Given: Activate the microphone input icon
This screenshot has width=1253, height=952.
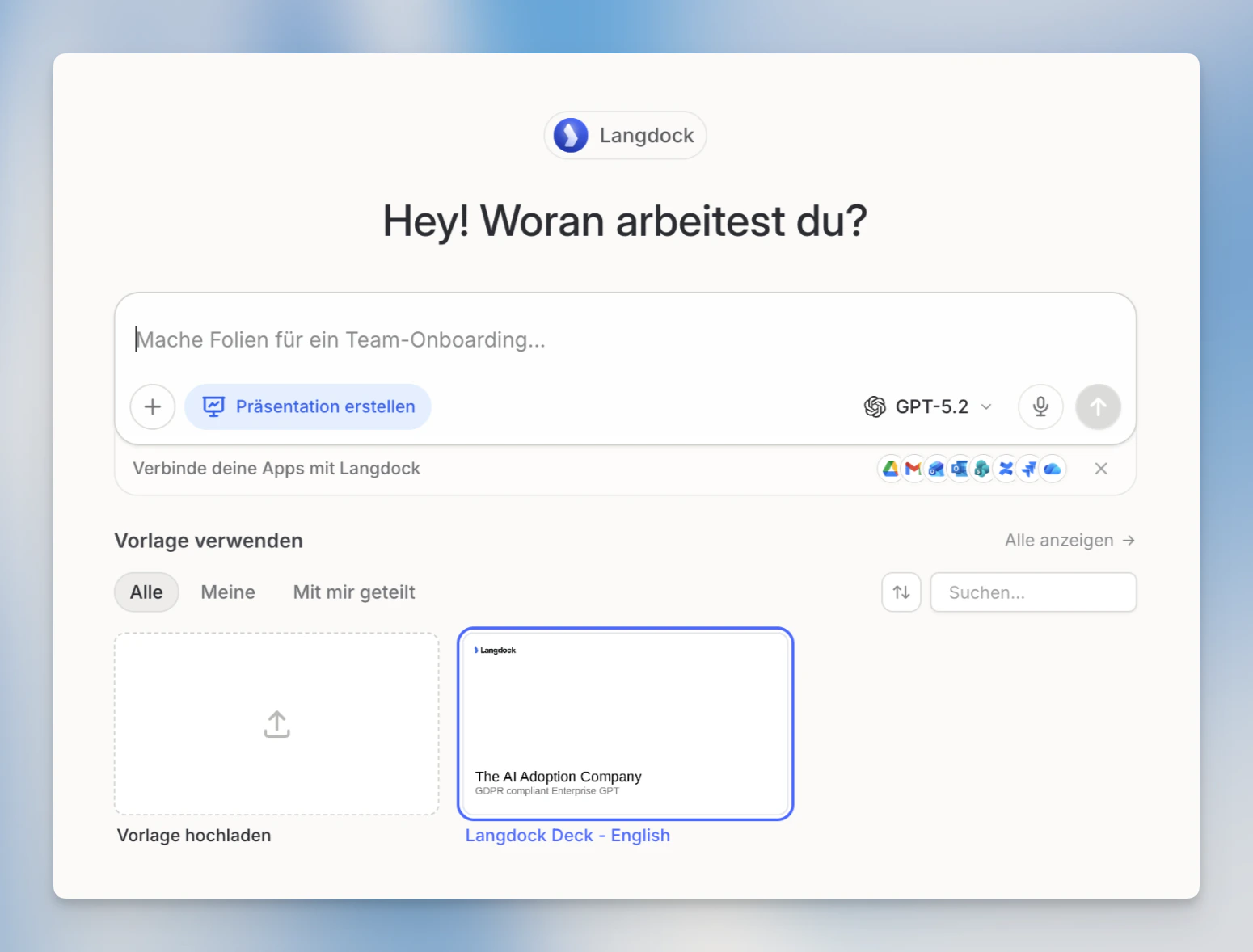Looking at the screenshot, I should [x=1040, y=406].
